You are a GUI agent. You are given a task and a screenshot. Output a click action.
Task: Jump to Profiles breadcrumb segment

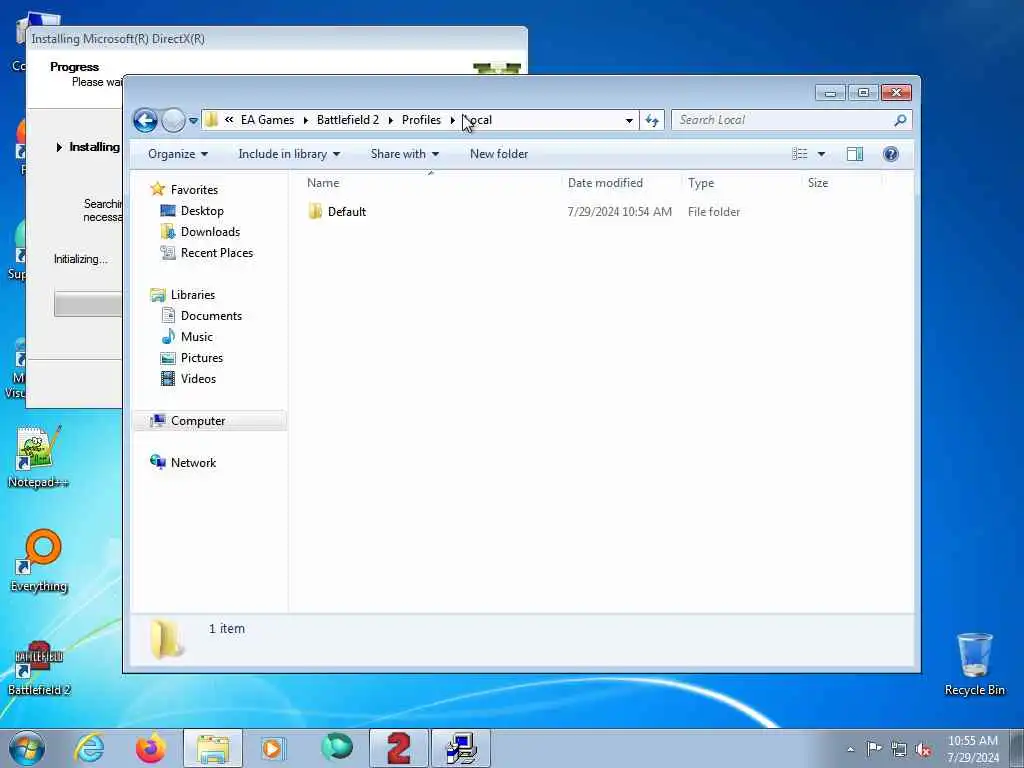click(421, 120)
